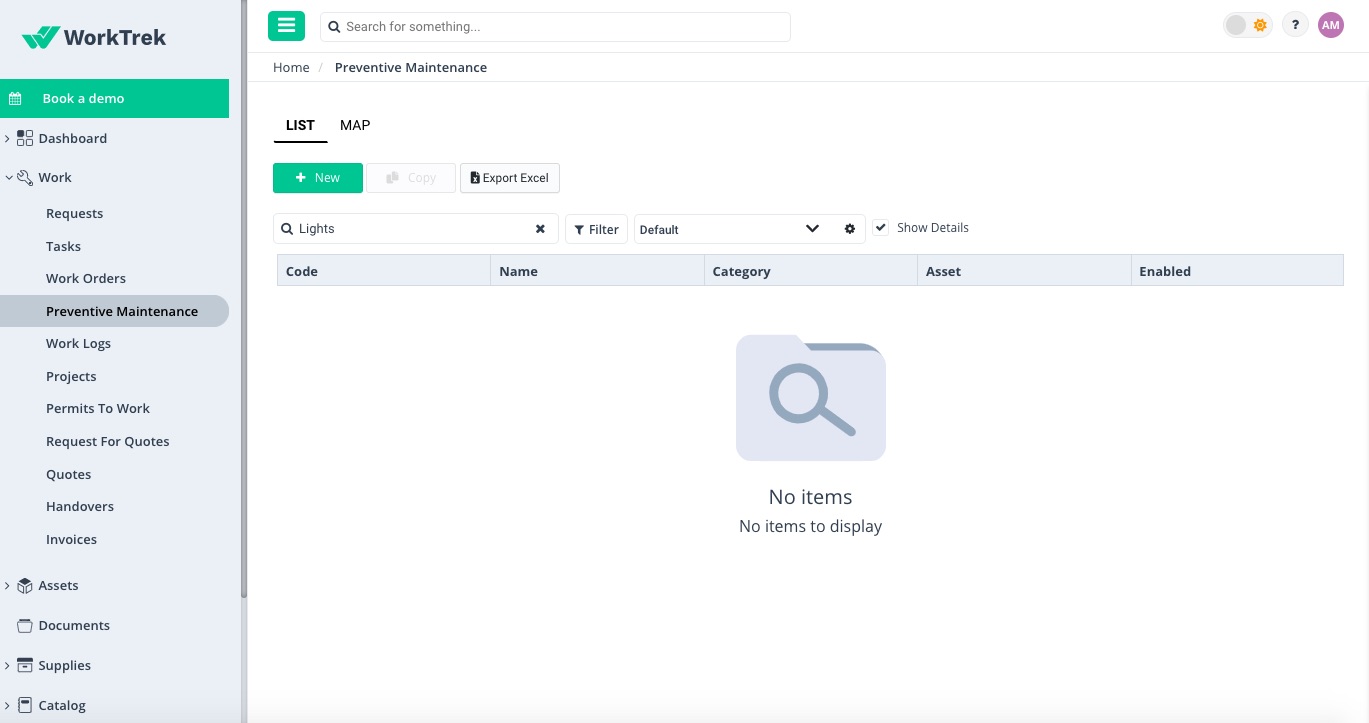
Task: Switch to the MAP tab
Action: coord(355,125)
